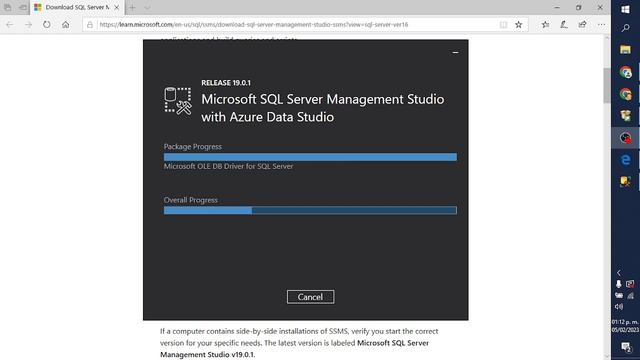Add this page to favorites star
Viewport: 640px width, 360px height.
pyautogui.click(x=518, y=25)
